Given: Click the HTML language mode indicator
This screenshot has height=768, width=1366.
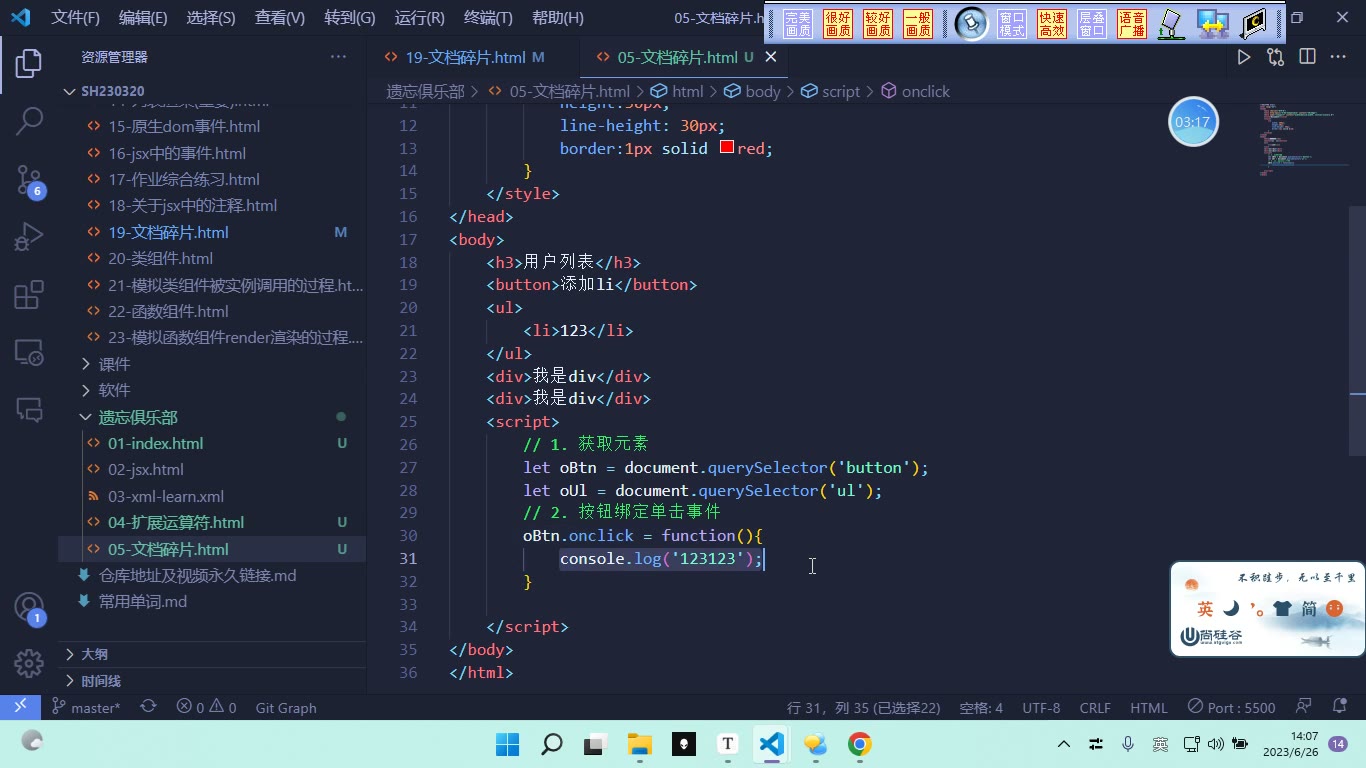Looking at the screenshot, I should click(x=1148, y=707).
